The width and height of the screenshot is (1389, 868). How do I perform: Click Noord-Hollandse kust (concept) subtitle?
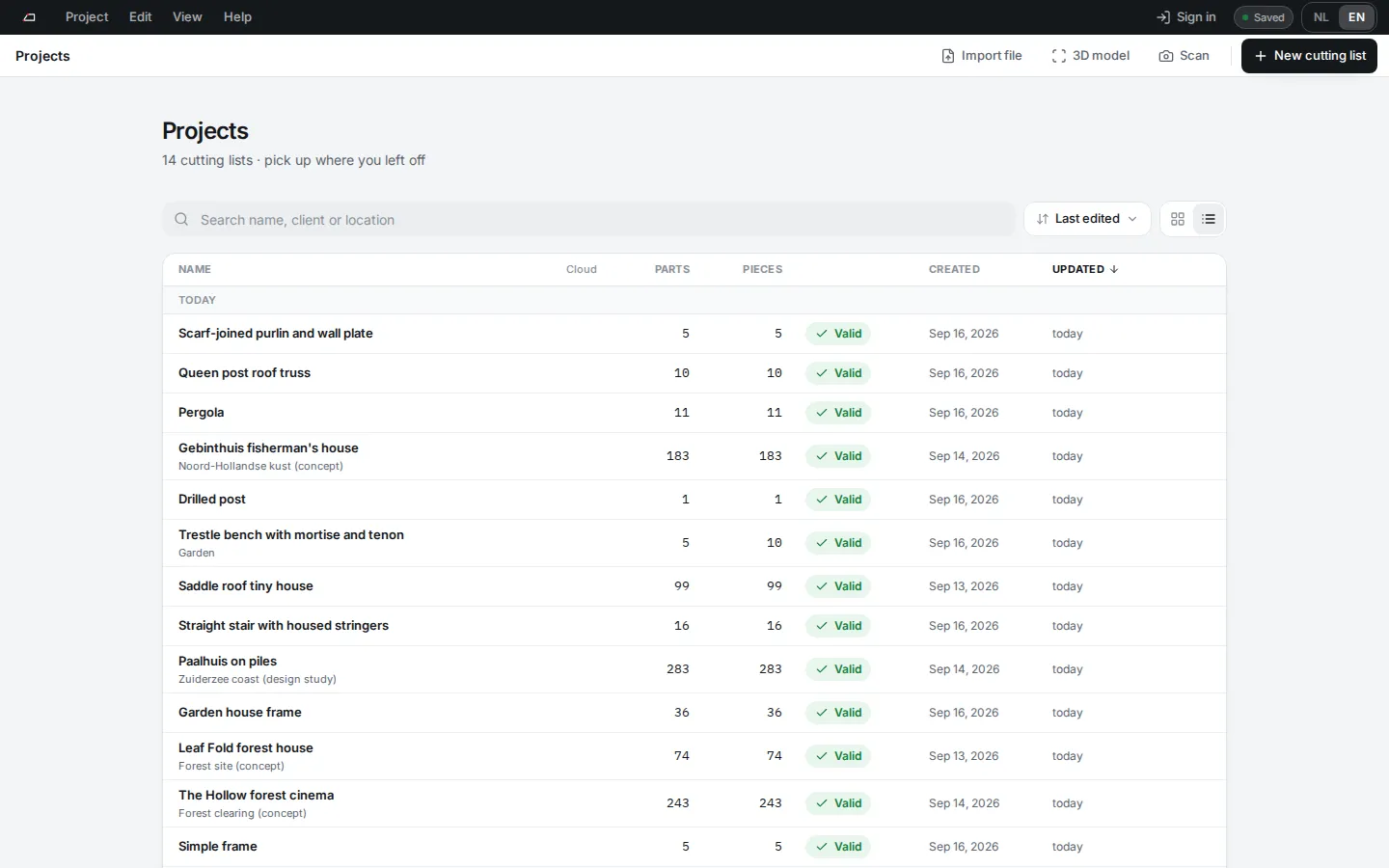tap(260, 467)
